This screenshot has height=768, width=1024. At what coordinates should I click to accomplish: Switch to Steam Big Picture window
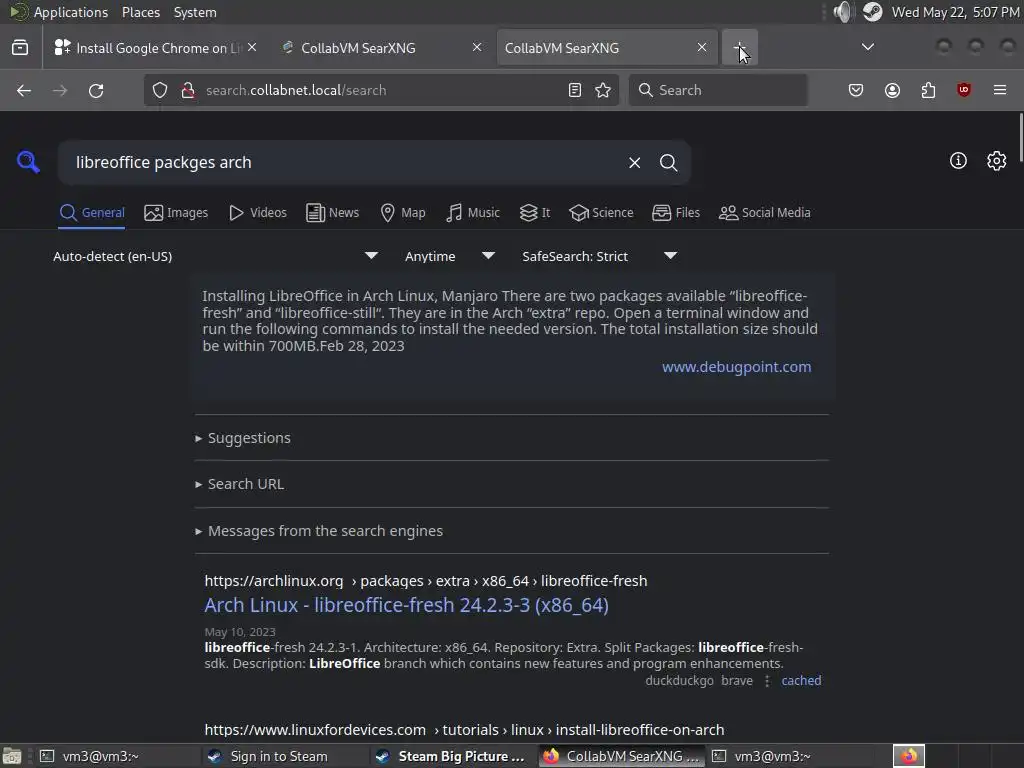451,756
